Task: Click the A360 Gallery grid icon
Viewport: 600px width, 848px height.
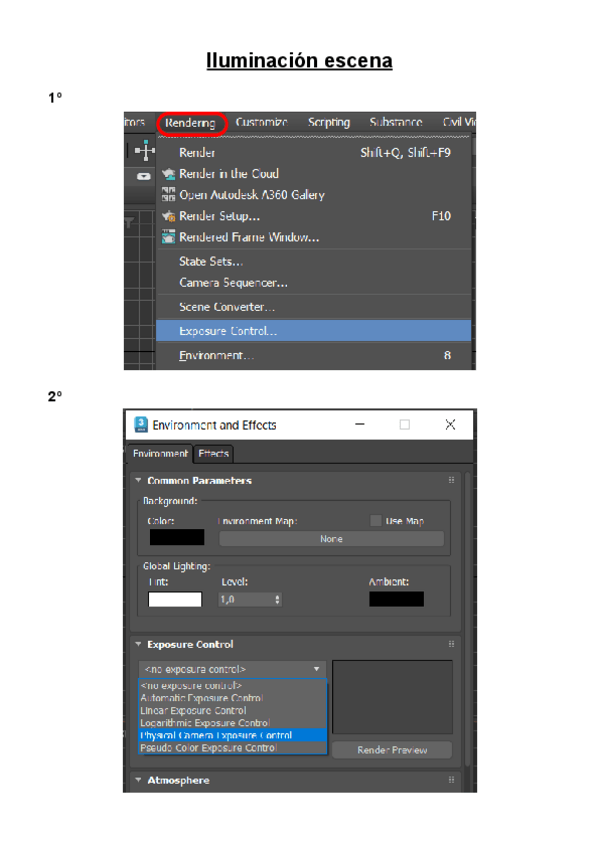Action: point(168,195)
